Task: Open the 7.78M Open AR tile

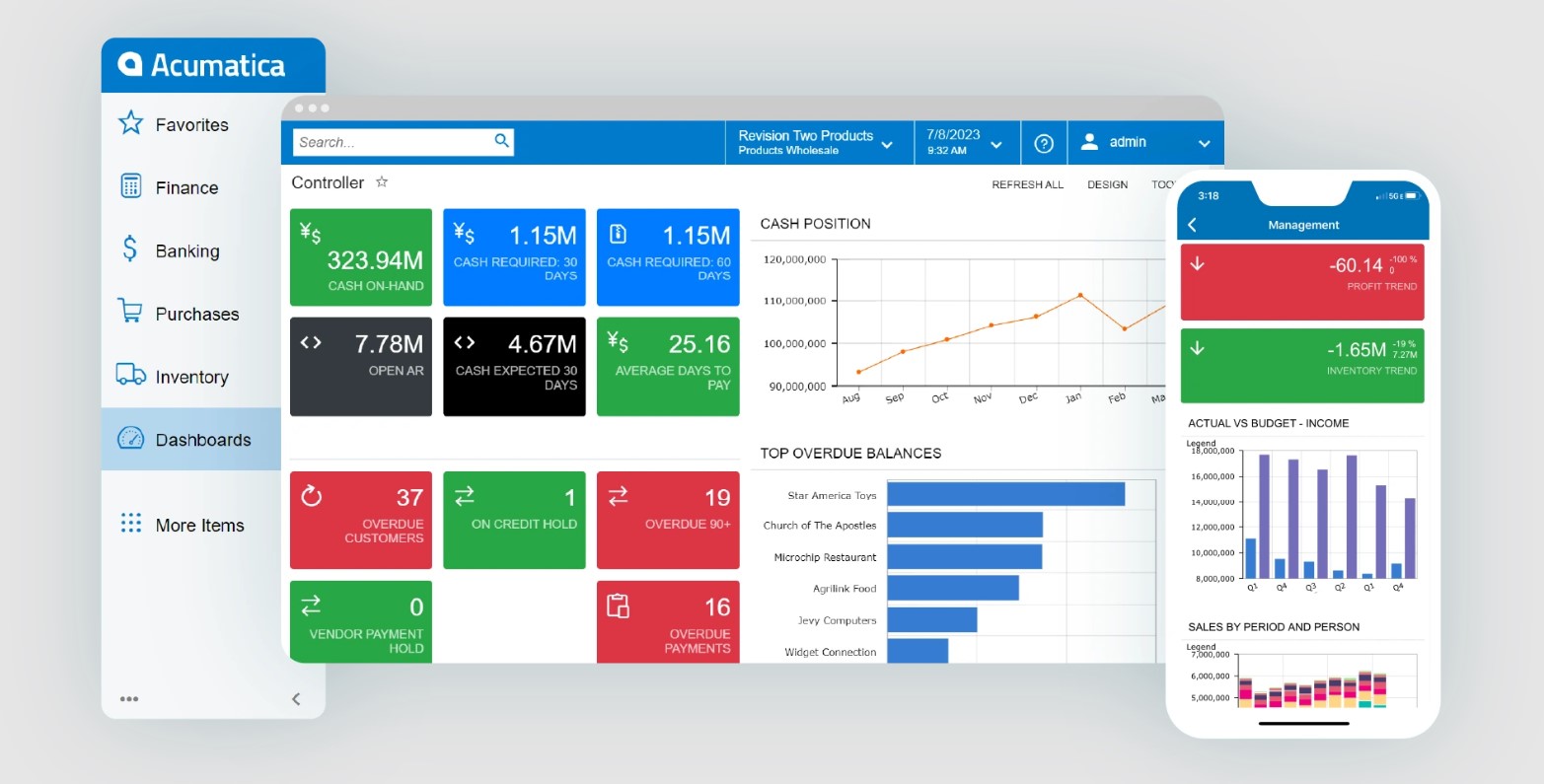Action: [x=361, y=366]
